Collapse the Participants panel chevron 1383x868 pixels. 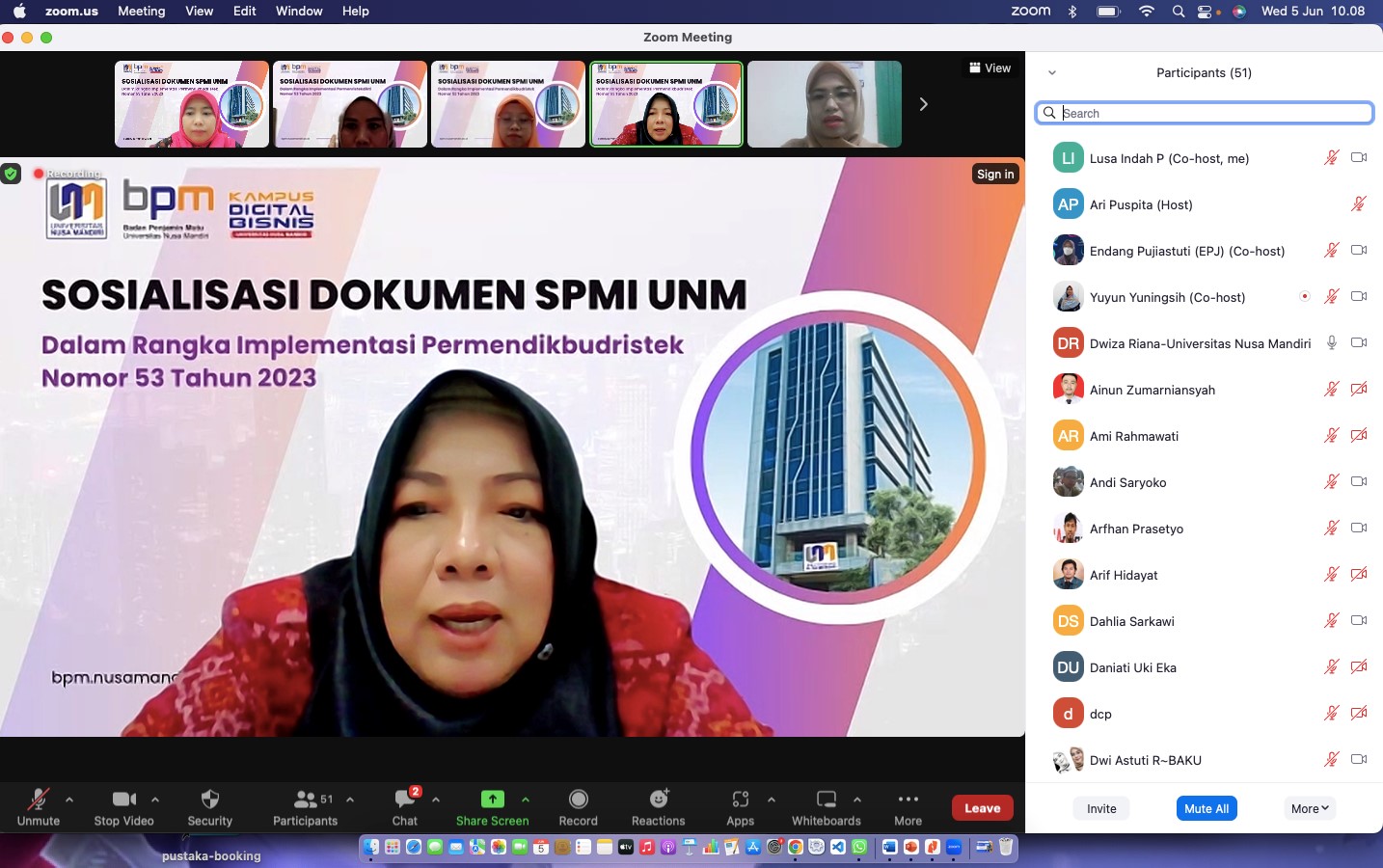pyautogui.click(x=1052, y=73)
